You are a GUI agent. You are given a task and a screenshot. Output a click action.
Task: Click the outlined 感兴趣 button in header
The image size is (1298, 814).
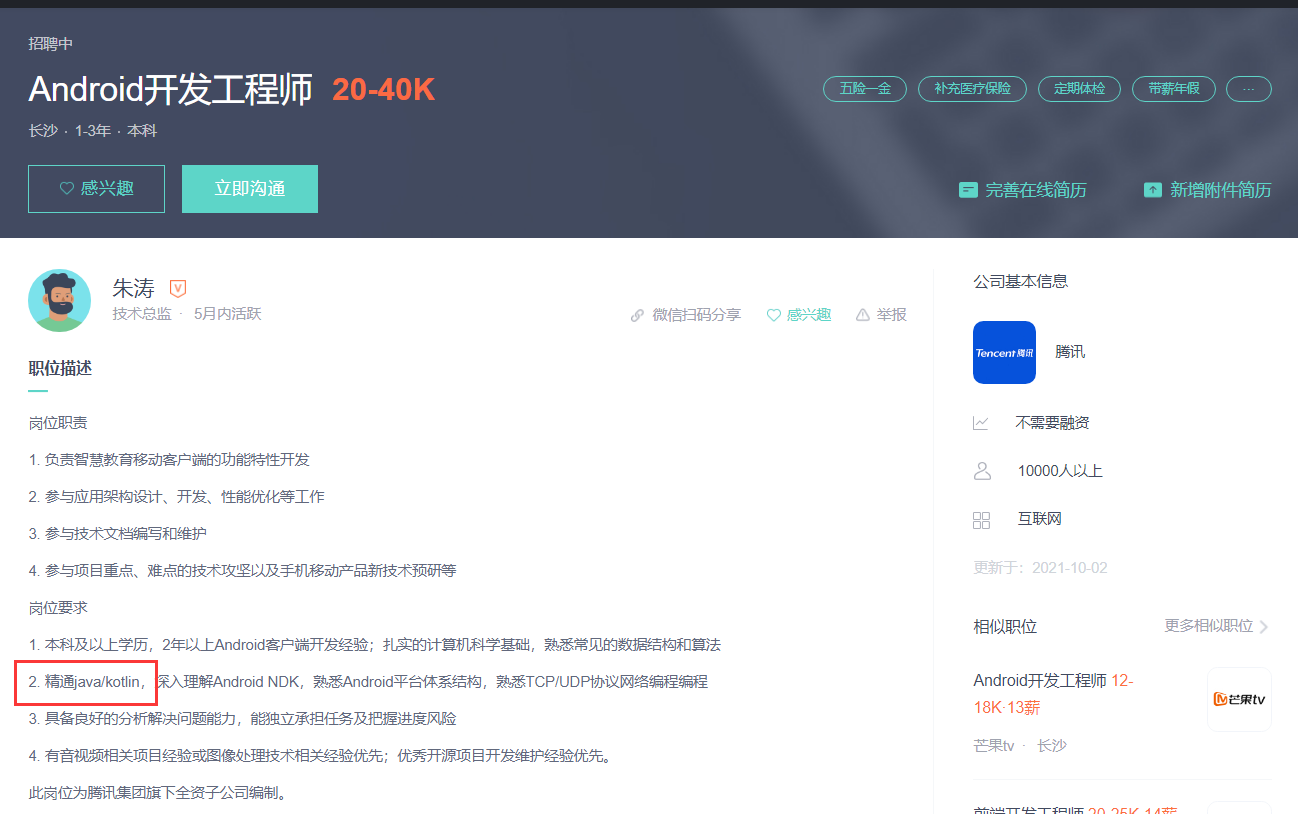[96, 189]
